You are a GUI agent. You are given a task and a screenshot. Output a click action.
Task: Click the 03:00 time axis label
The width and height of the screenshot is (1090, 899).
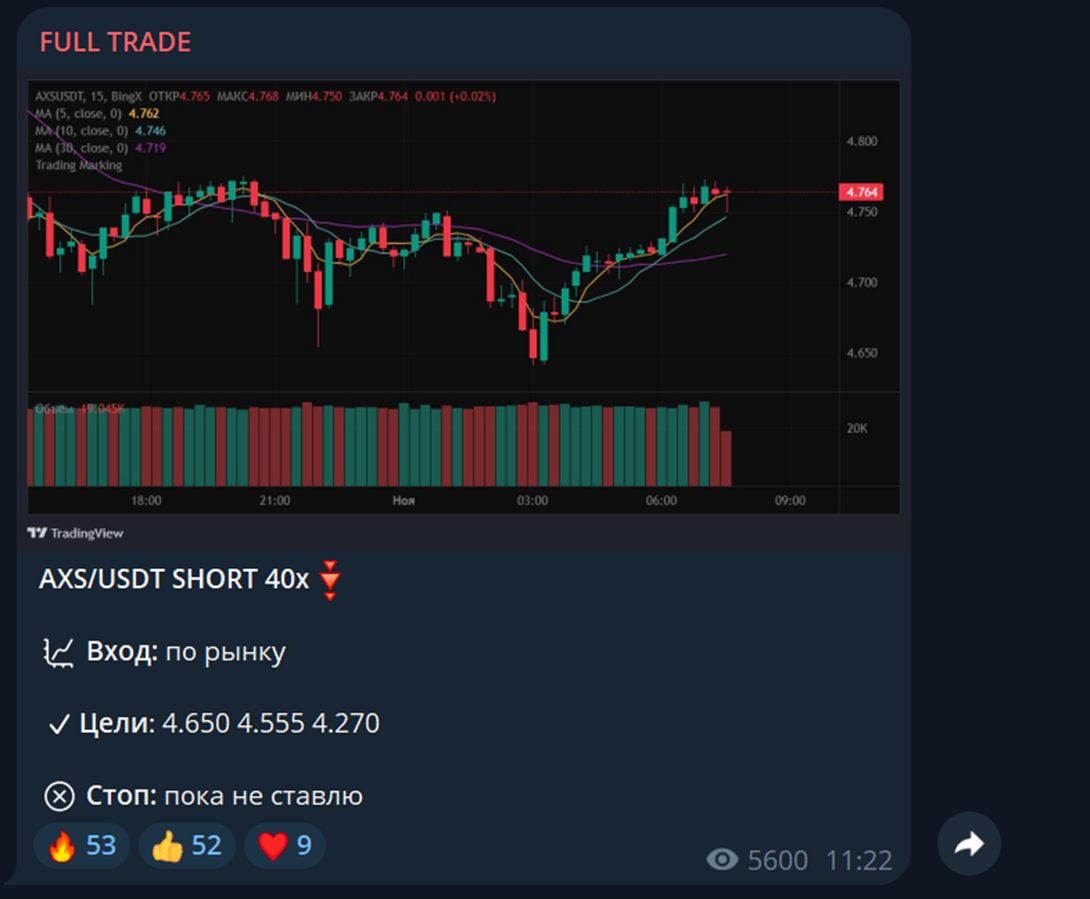532,501
